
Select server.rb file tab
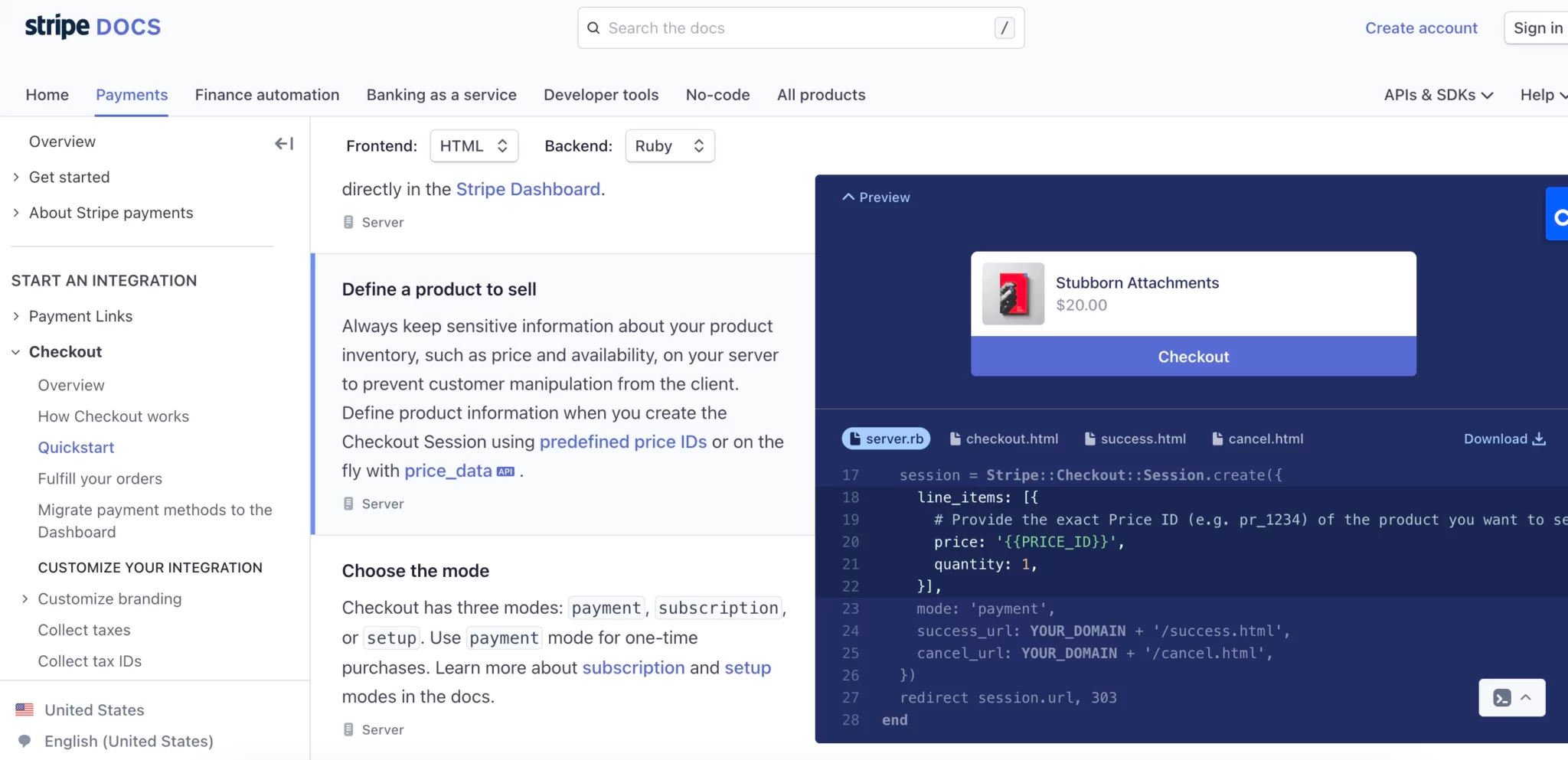tap(887, 439)
